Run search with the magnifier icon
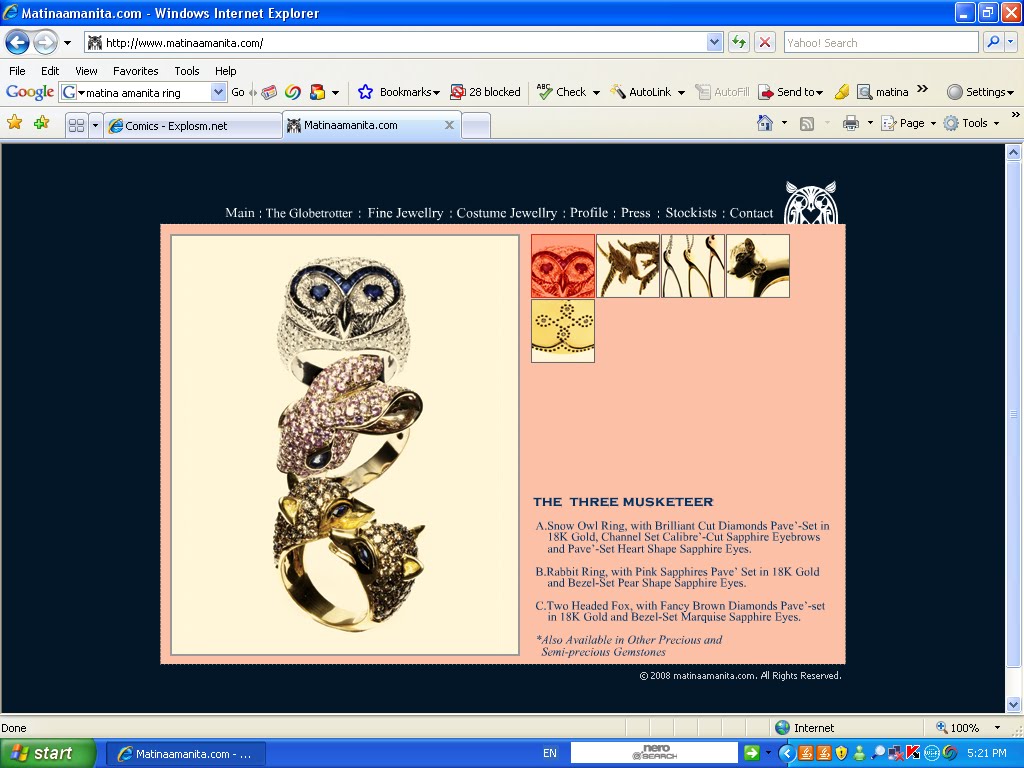Image resolution: width=1024 pixels, height=768 pixels. [993, 42]
